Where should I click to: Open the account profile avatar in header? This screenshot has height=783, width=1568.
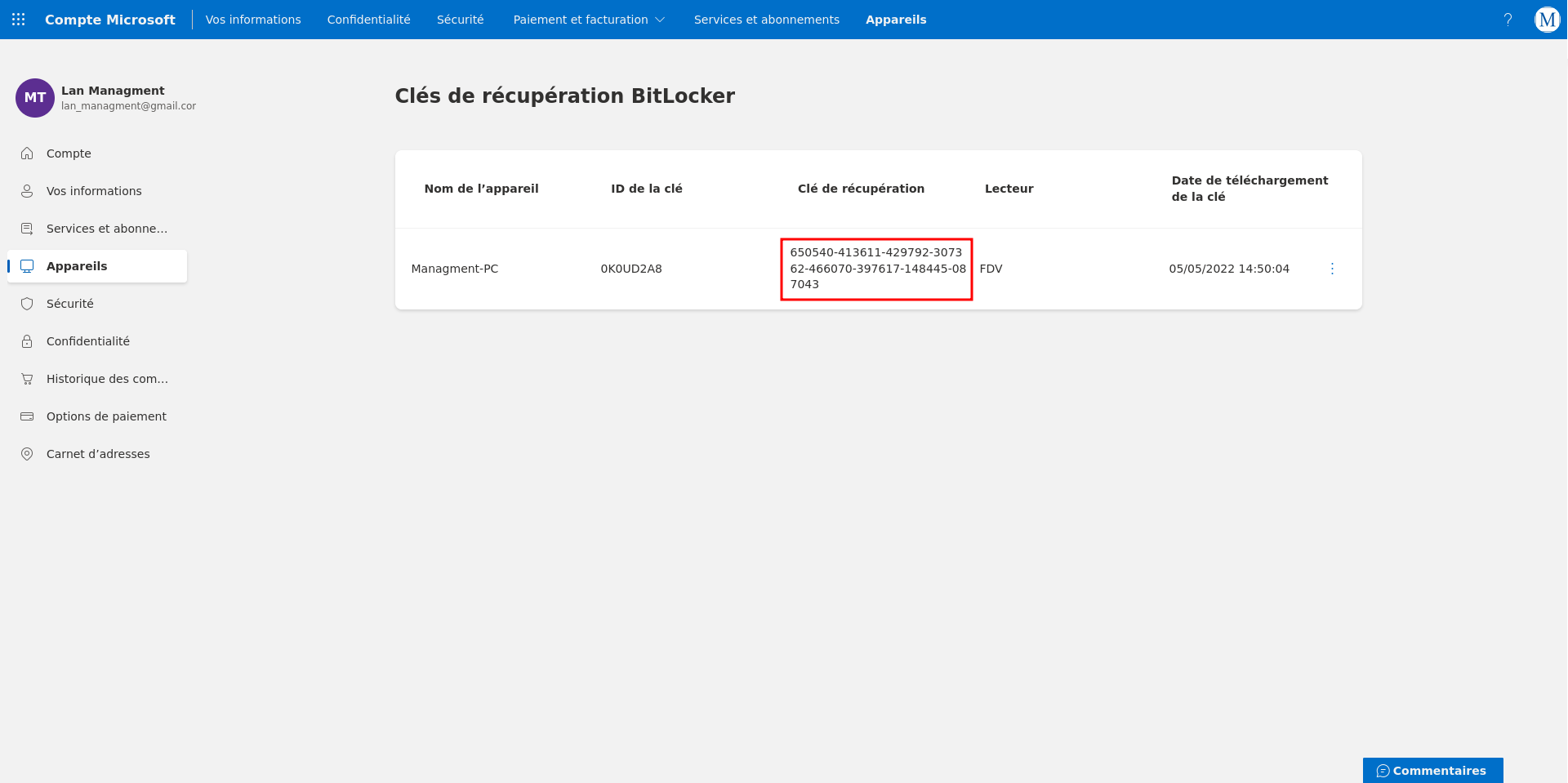[x=1547, y=20]
